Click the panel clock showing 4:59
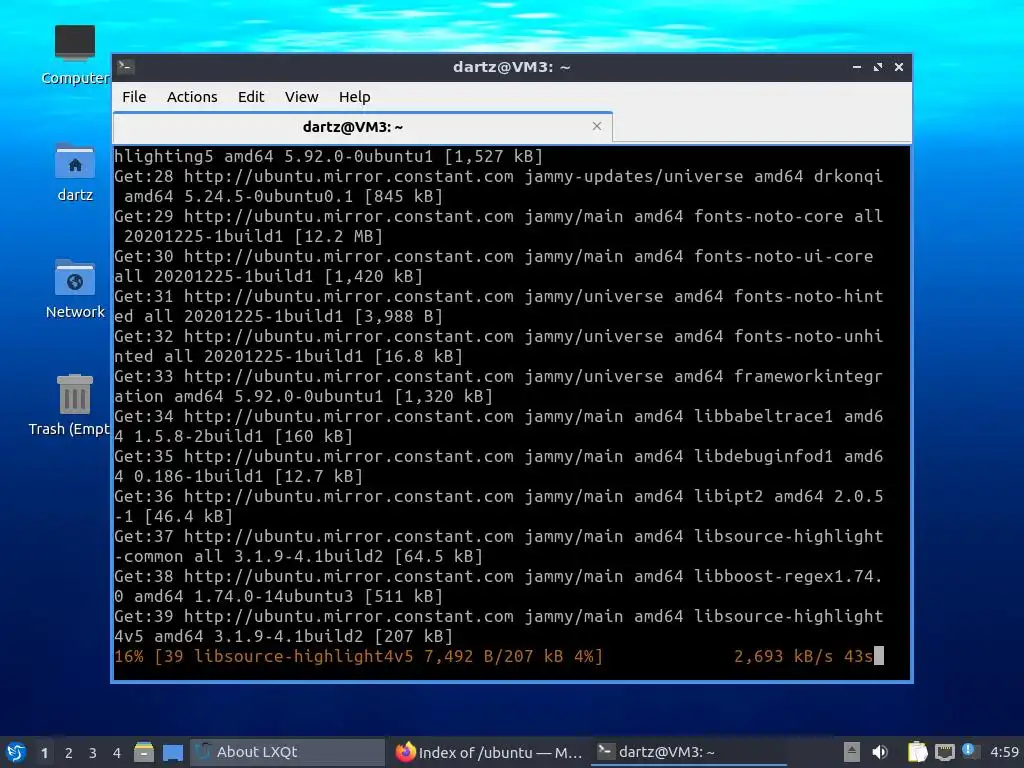Screen dimensions: 1024x768 click(1004, 752)
